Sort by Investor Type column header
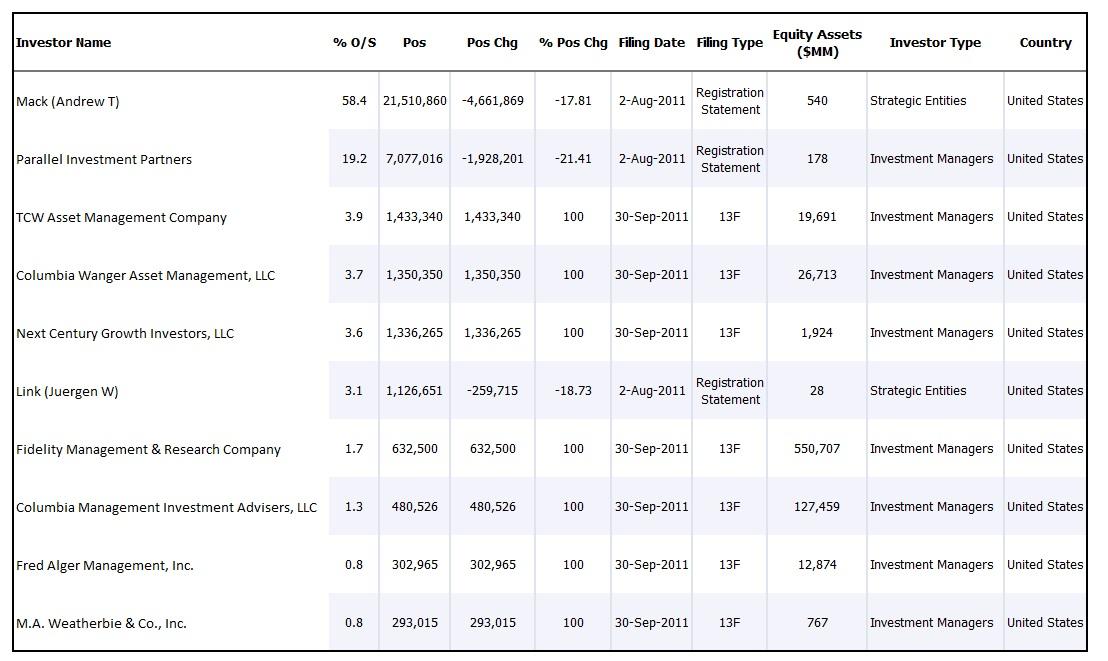 coord(935,42)
